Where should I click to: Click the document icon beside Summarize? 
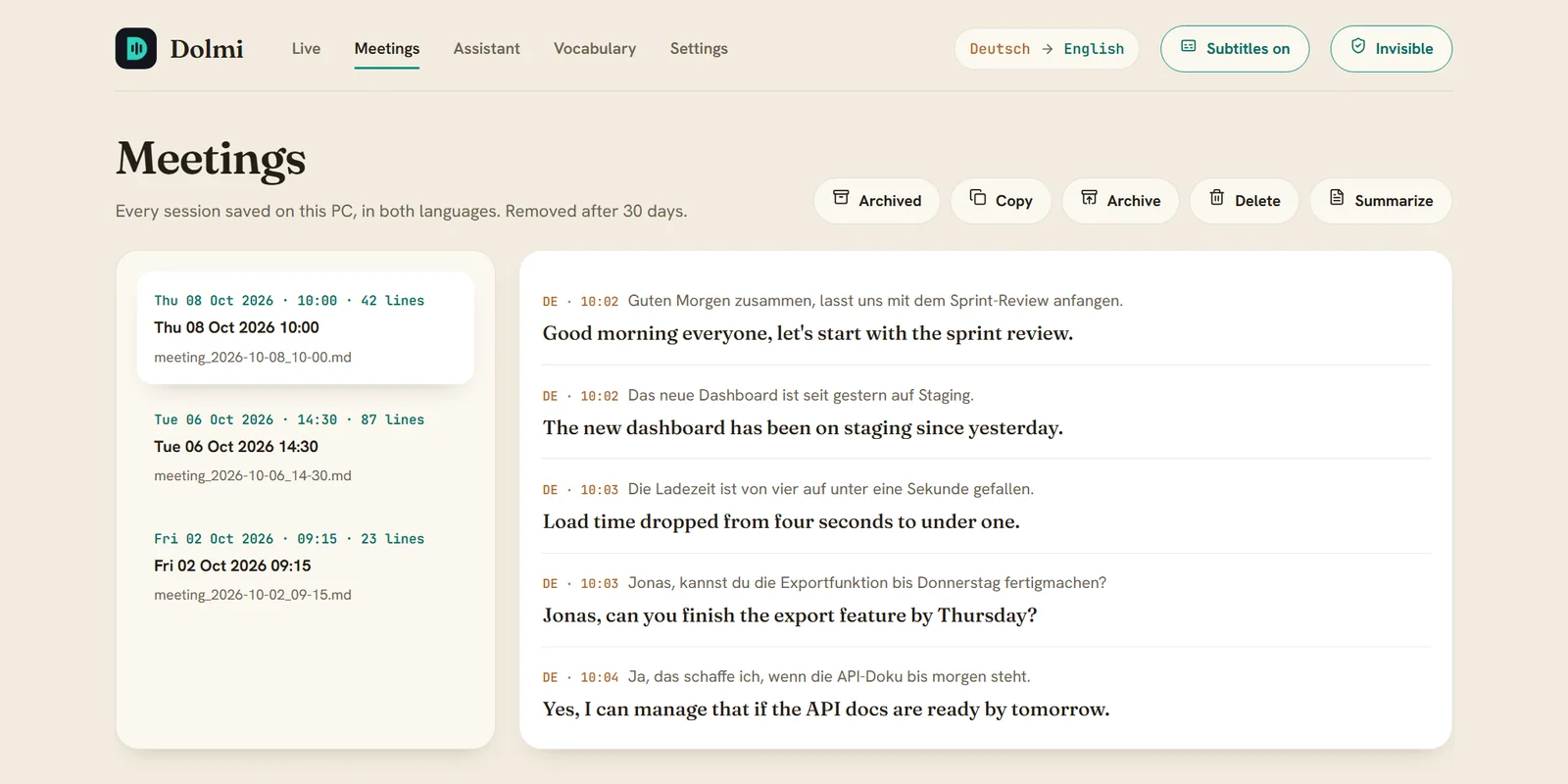coord(1337,197)
